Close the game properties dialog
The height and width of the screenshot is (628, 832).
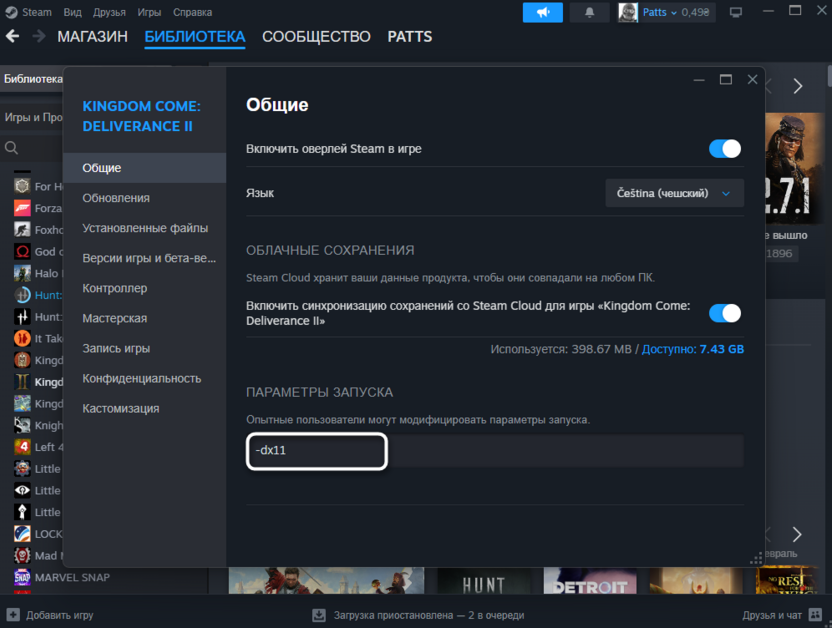coord(752,80)
